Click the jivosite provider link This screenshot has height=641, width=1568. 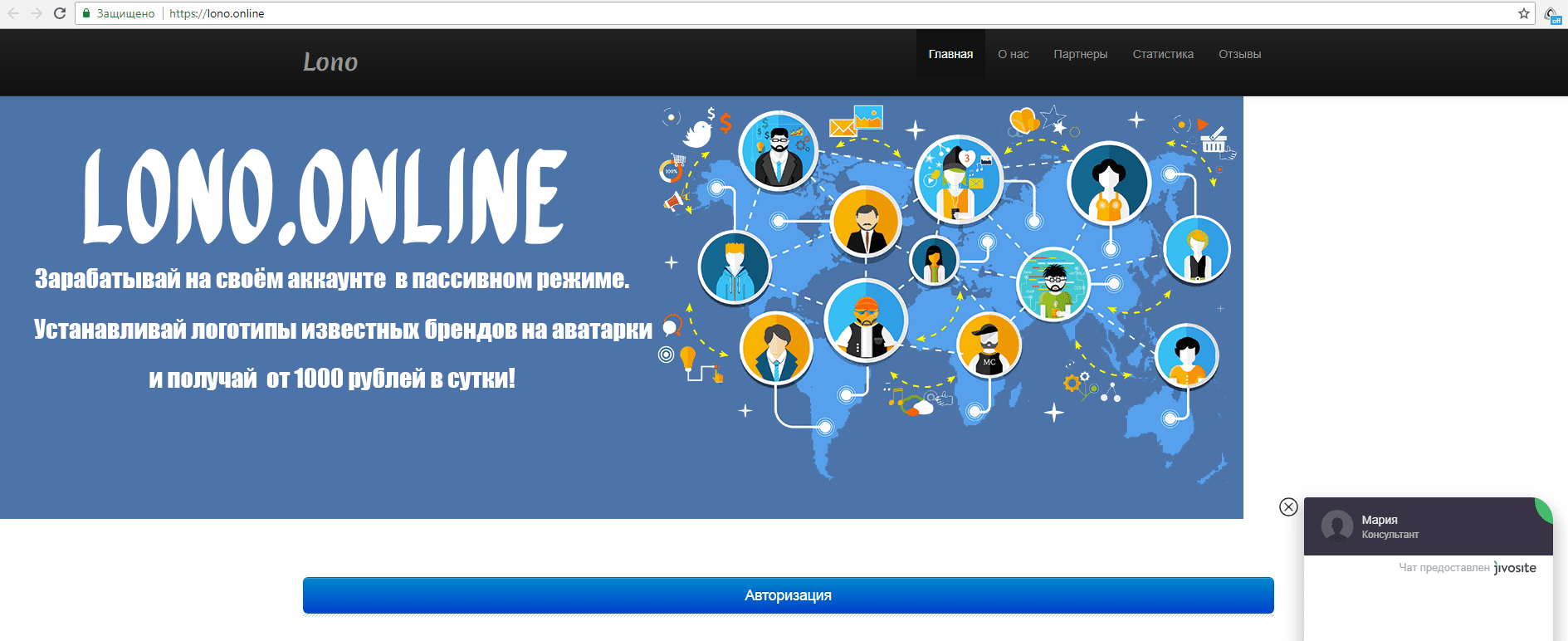(x=1515, y=568)
